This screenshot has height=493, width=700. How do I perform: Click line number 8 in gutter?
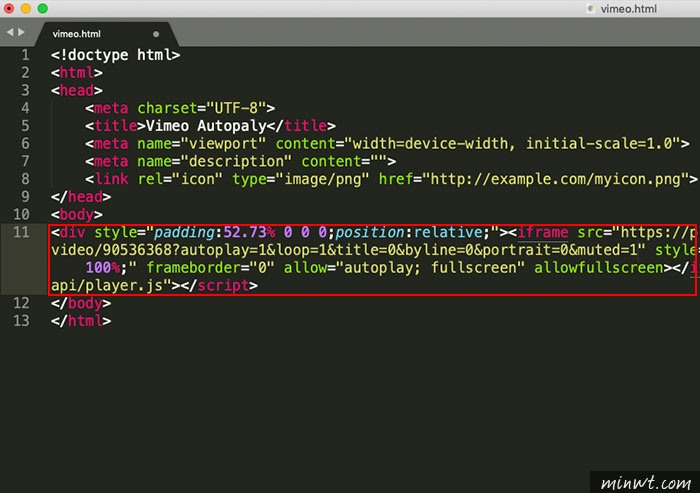[25, 179]
